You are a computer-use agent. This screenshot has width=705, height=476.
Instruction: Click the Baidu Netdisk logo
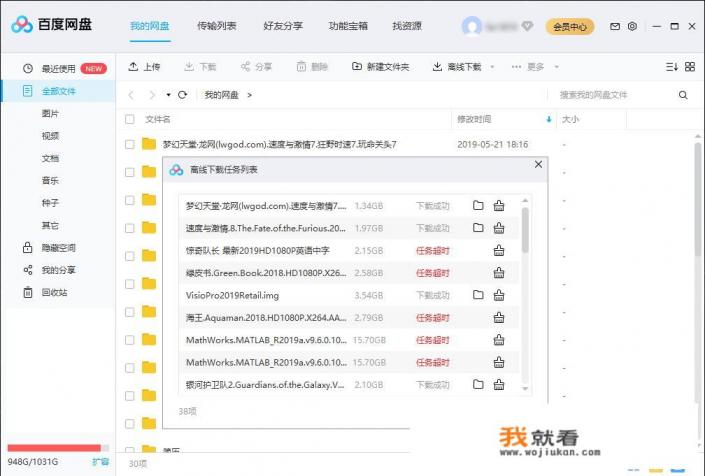51,25
